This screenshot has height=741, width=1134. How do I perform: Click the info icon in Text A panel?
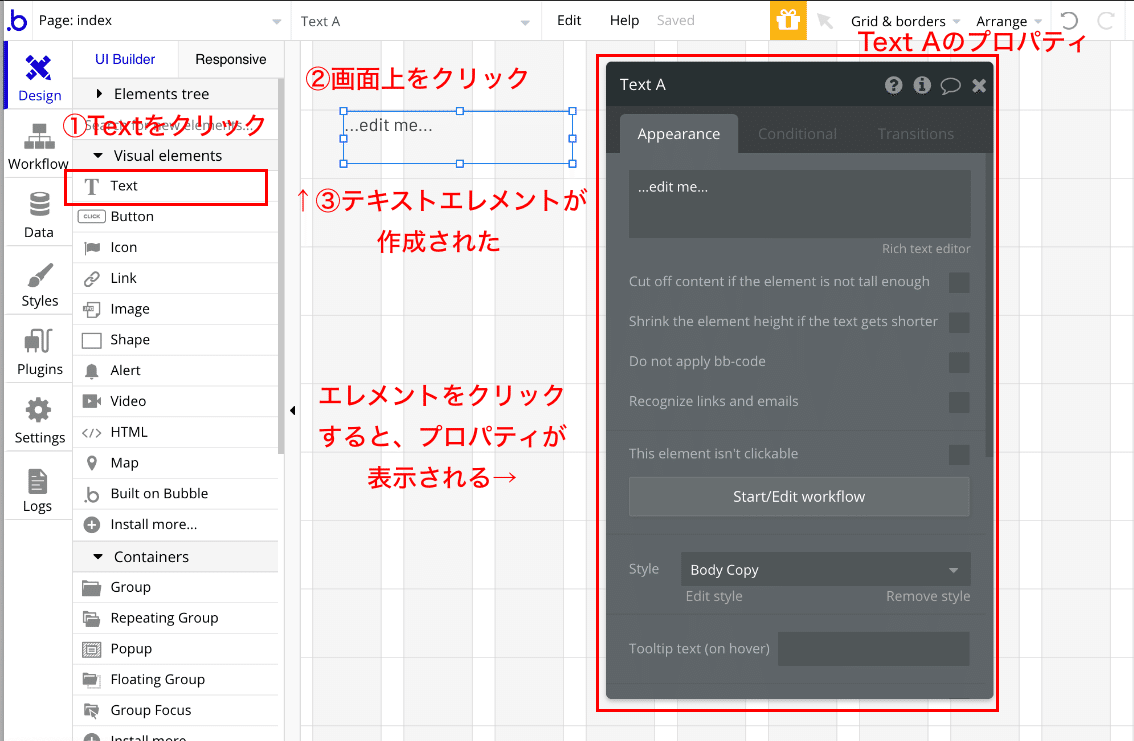coord(922,85)
